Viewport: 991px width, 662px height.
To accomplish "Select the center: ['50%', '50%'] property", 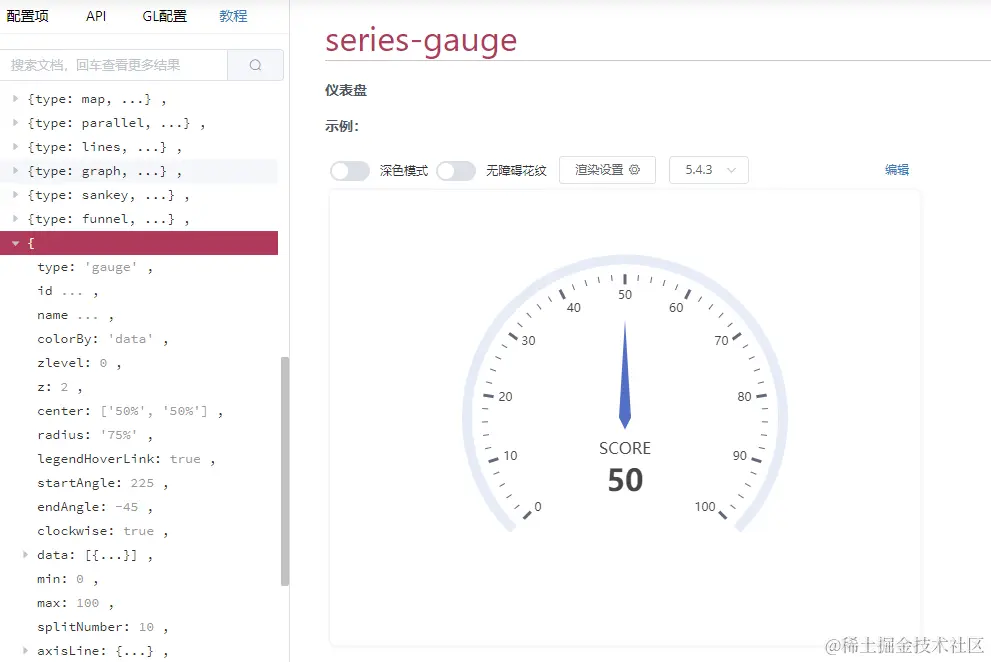I will [x=130, y=411].
